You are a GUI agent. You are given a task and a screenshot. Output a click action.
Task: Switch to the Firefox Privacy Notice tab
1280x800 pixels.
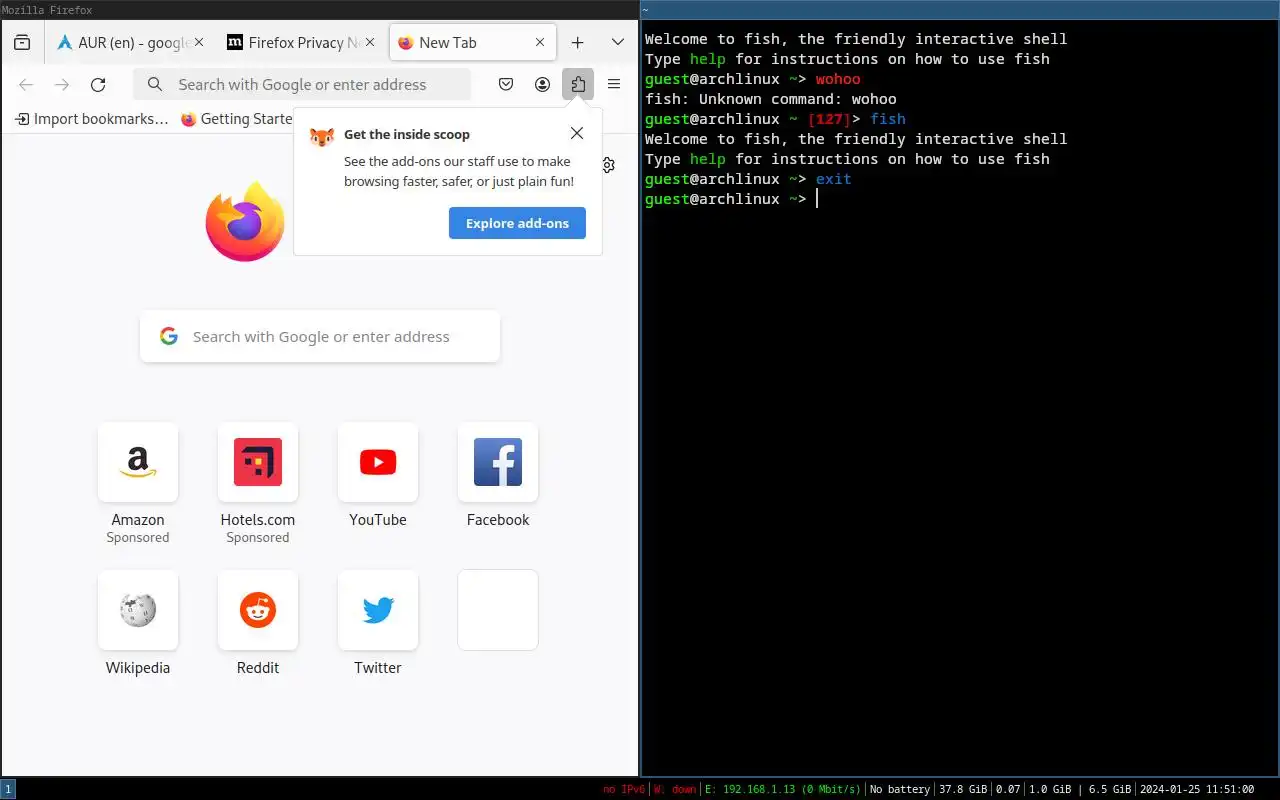(302, 43)
